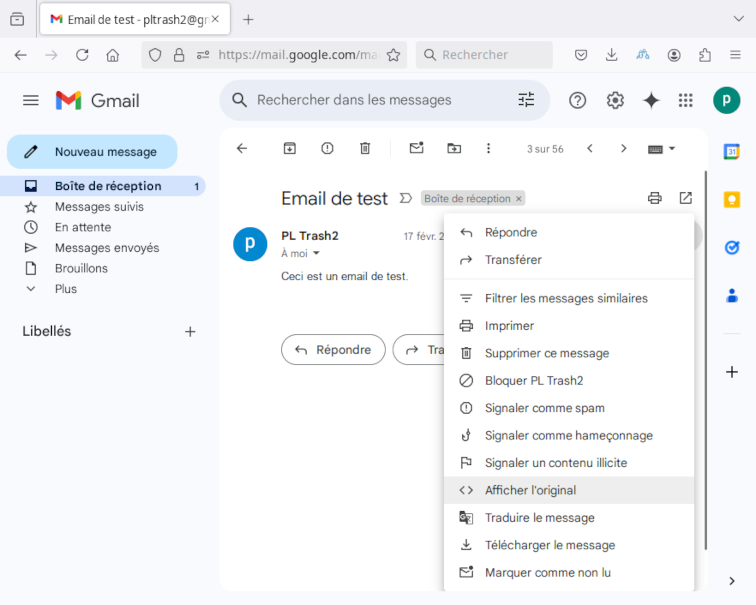Image resolution: width=756 pixels, height=605 pixels.
Task: Select Signaler un contenu illicite
Action: pyautogui.click(x=569, y=463)
